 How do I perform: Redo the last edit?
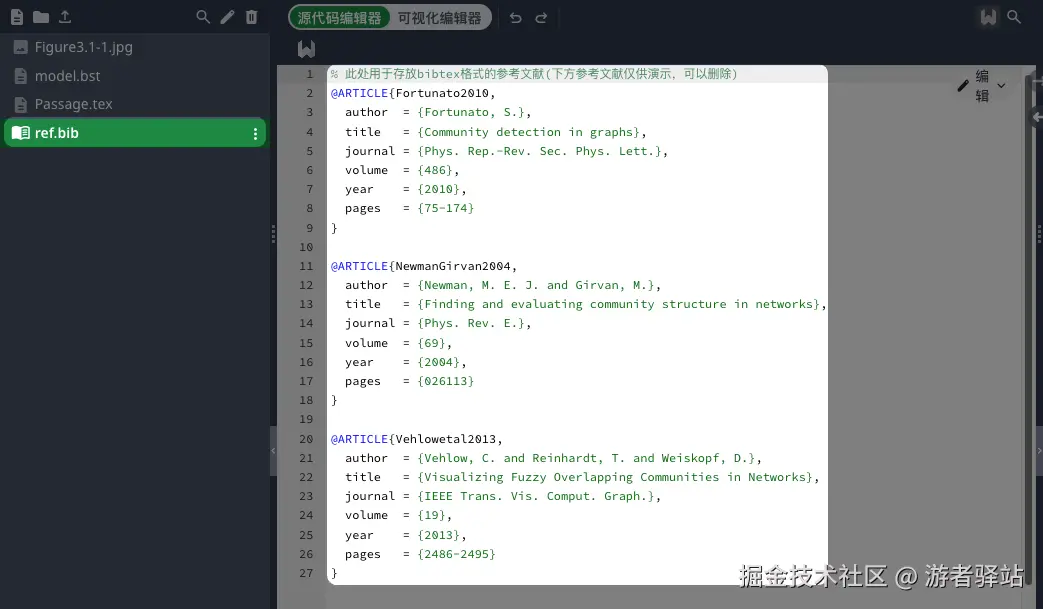pyautogui.click(x=541, y=18)
